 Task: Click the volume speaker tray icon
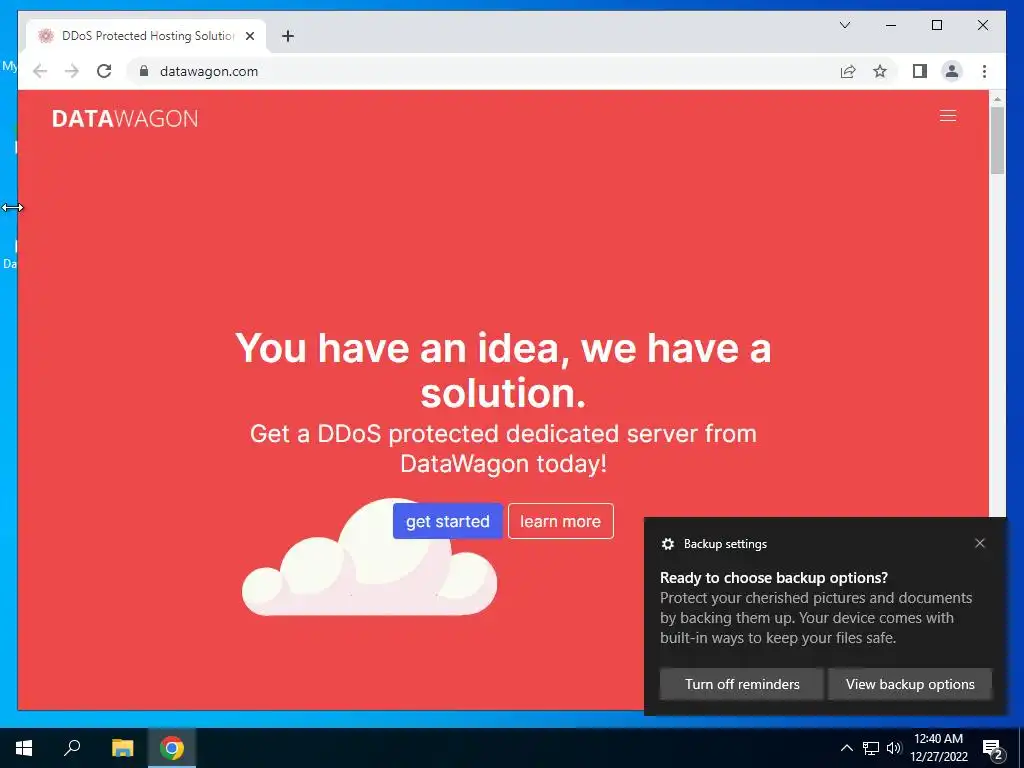click(894, 748)
